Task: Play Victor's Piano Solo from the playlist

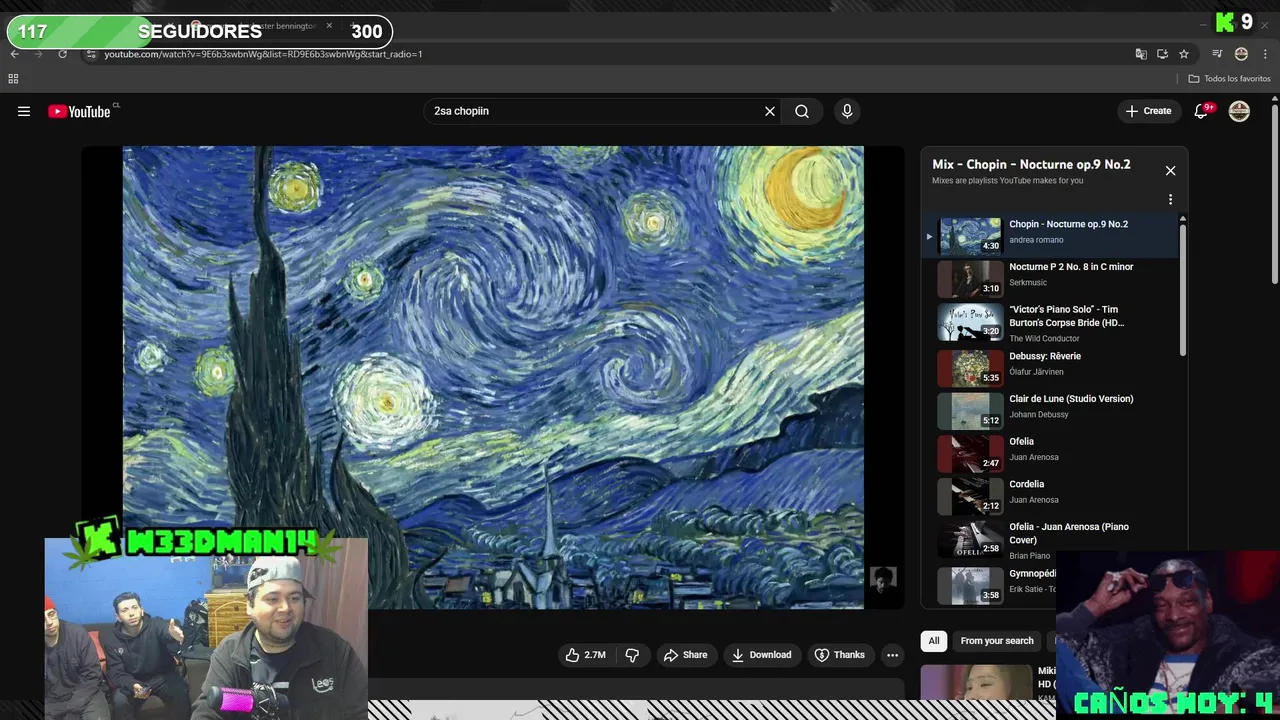Action: pyautogui.click(x=1050, y=322)
